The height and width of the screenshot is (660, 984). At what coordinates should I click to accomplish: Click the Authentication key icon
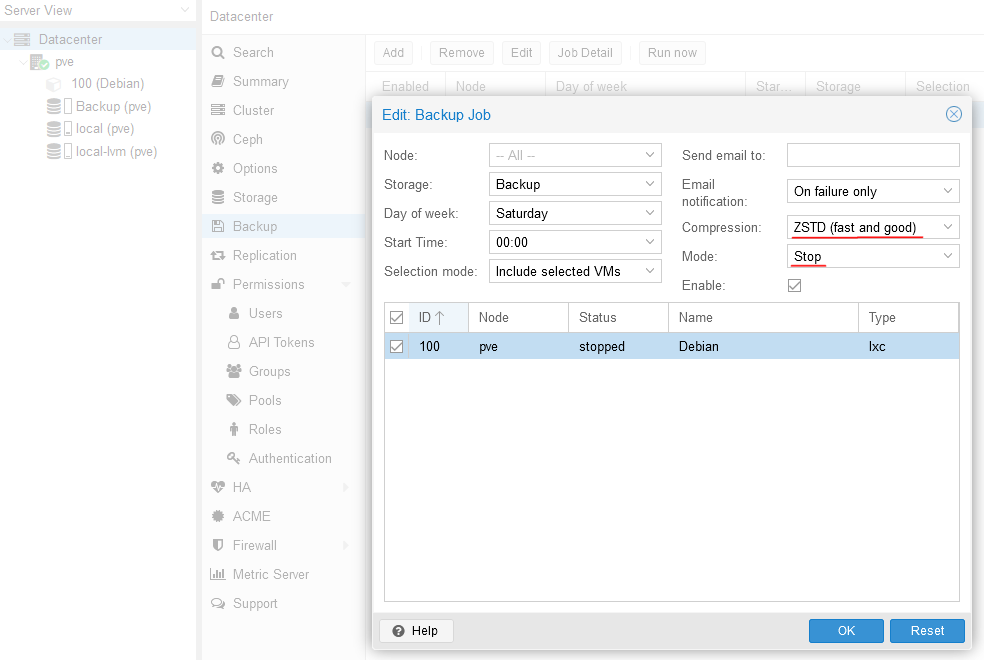(233, 458)
